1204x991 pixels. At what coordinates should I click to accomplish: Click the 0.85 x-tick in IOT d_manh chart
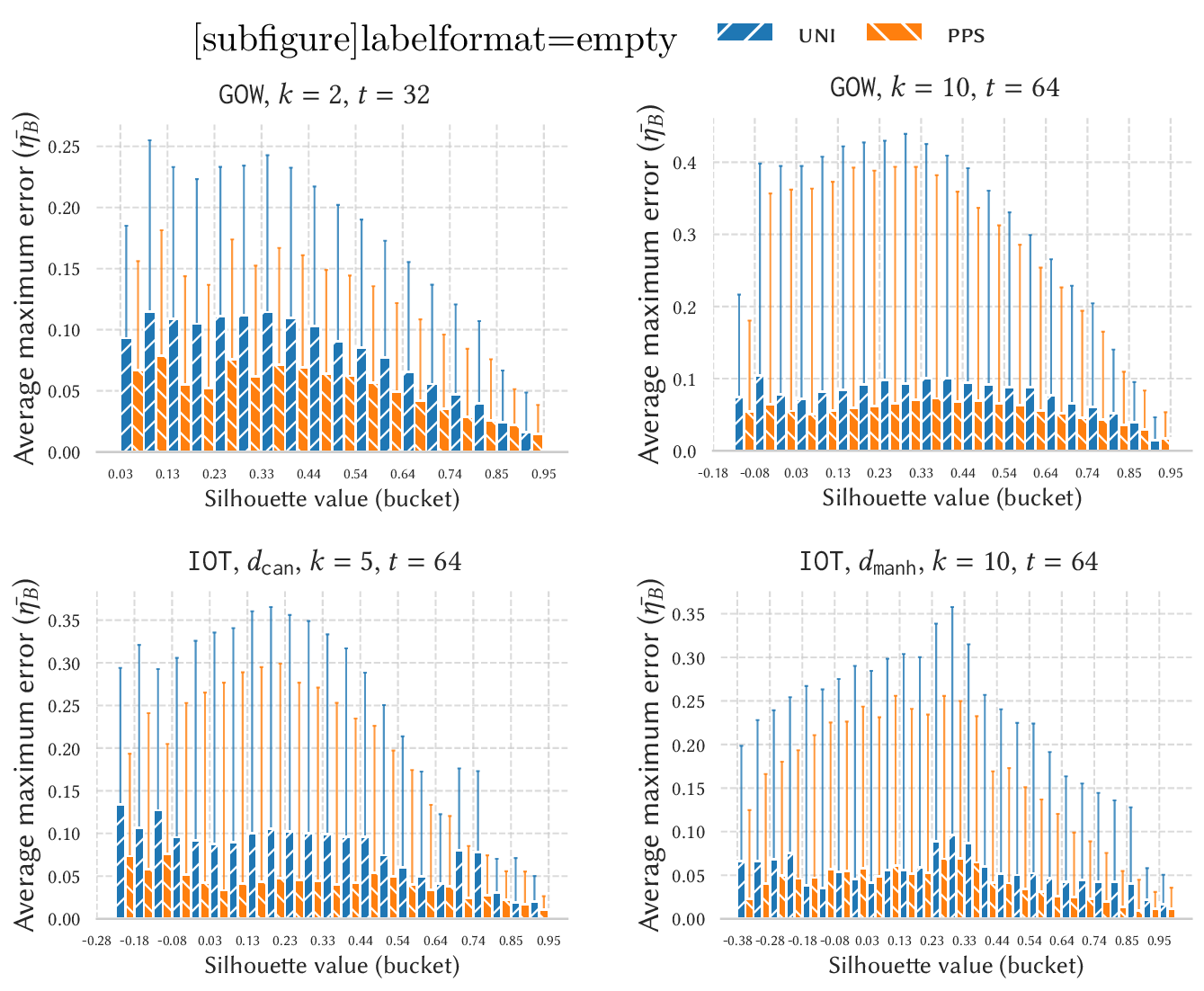1127,941
